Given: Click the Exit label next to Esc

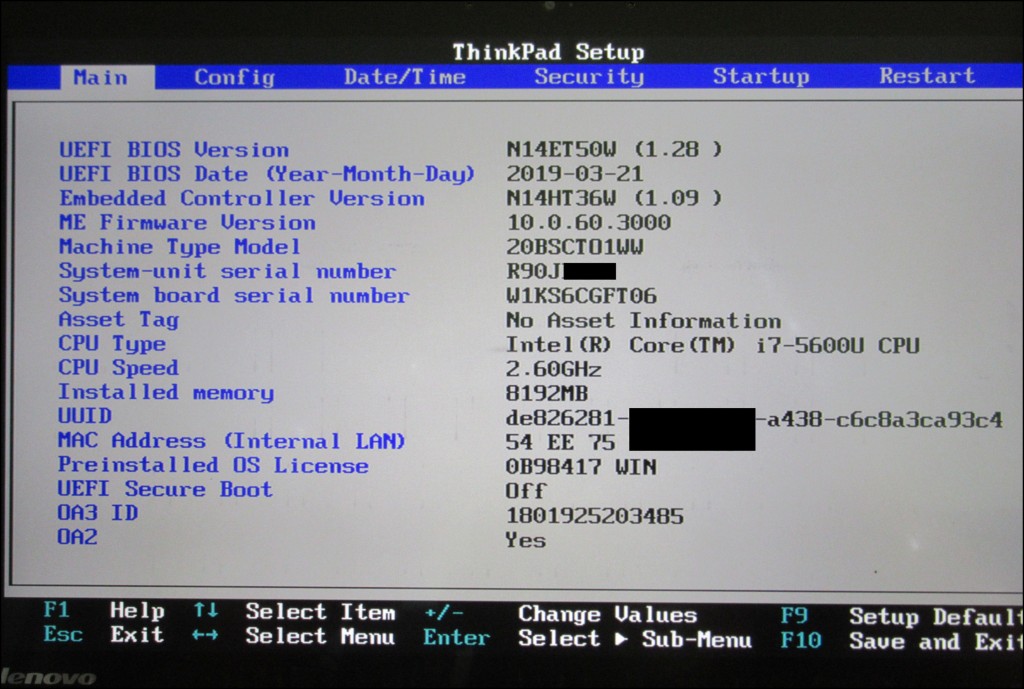Looking at the screenshot, I should click(137, 634).
